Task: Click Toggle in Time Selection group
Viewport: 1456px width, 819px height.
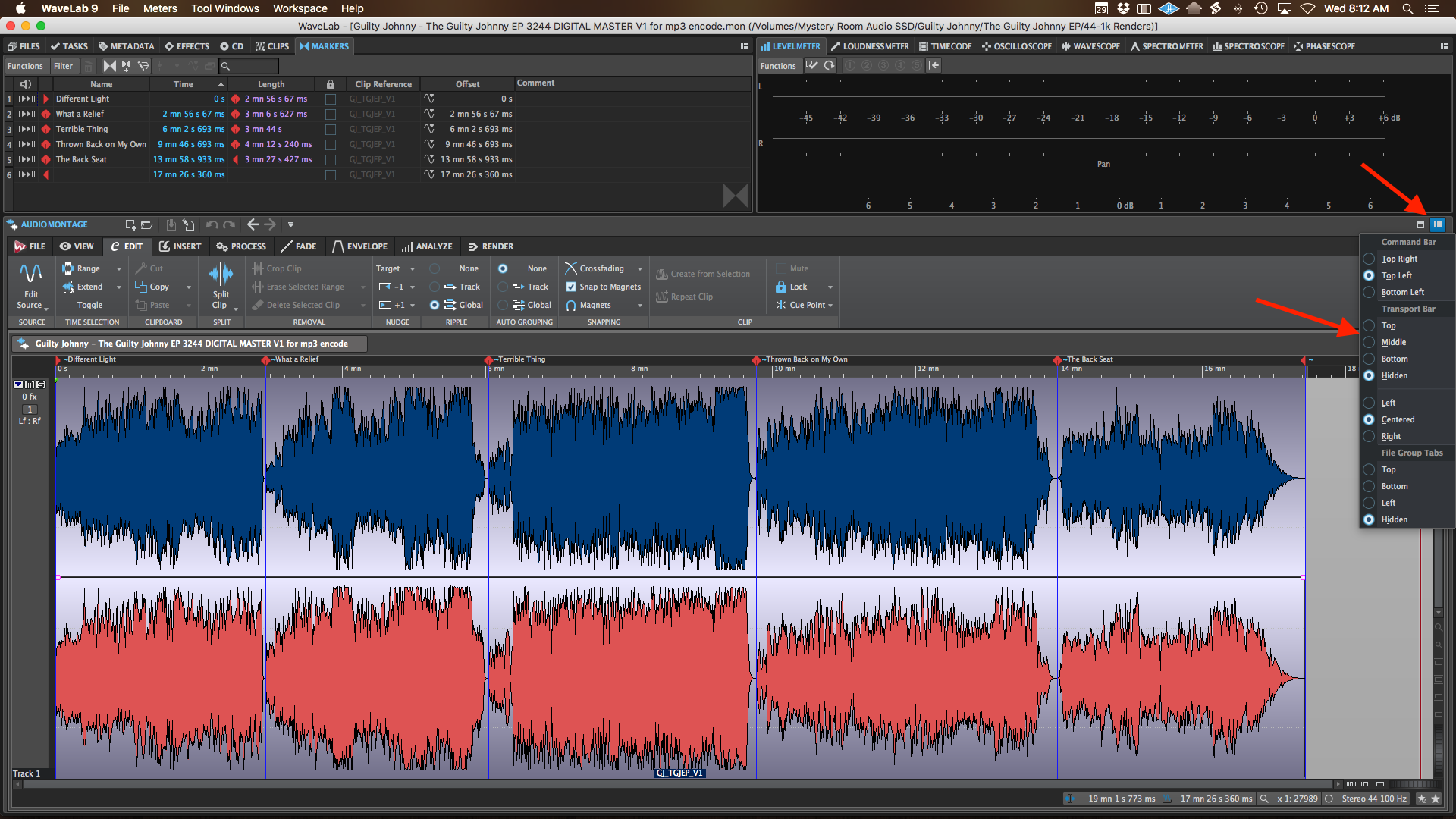Action: [x=89, y=305]
